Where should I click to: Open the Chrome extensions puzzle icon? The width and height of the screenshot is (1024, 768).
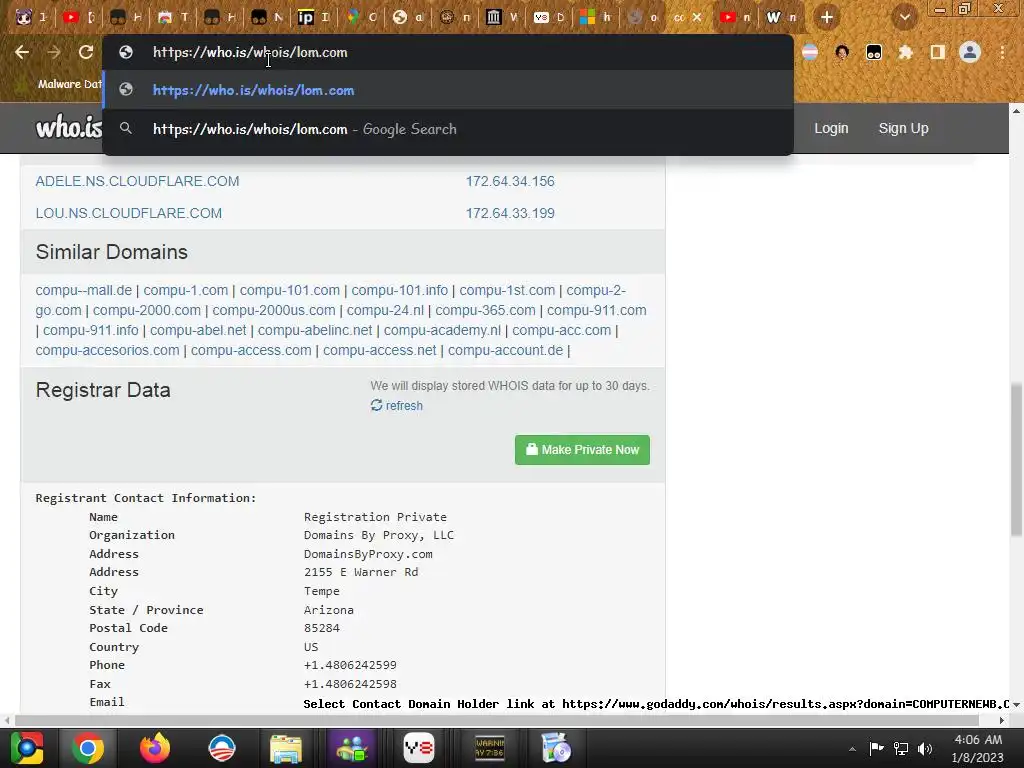pyautogui.click(x=905, y=52)
